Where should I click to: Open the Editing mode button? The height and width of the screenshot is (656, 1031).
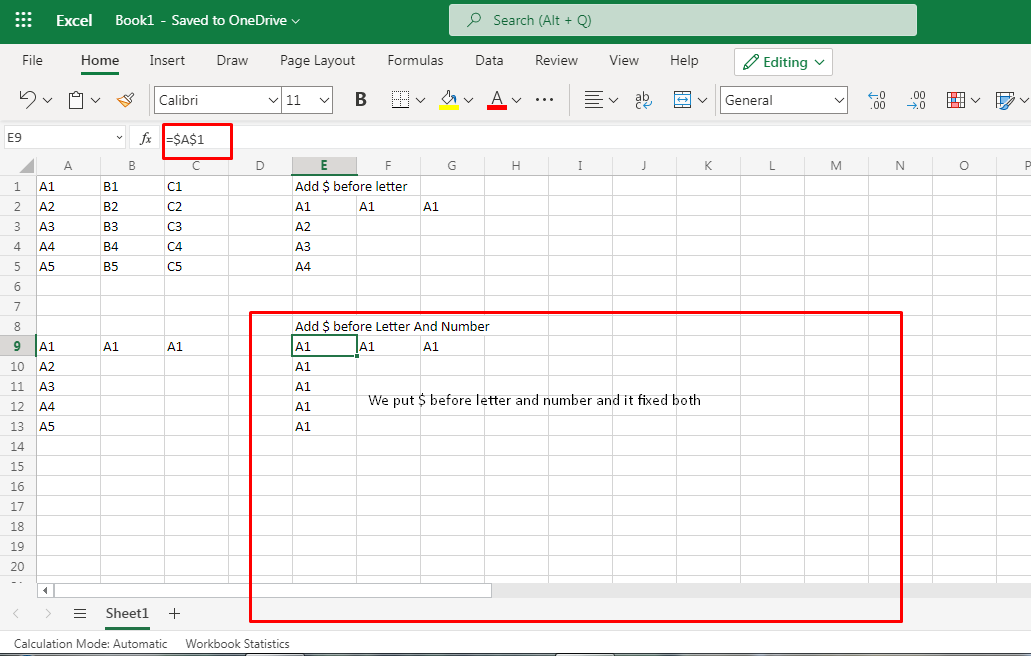tap(783, 62)
